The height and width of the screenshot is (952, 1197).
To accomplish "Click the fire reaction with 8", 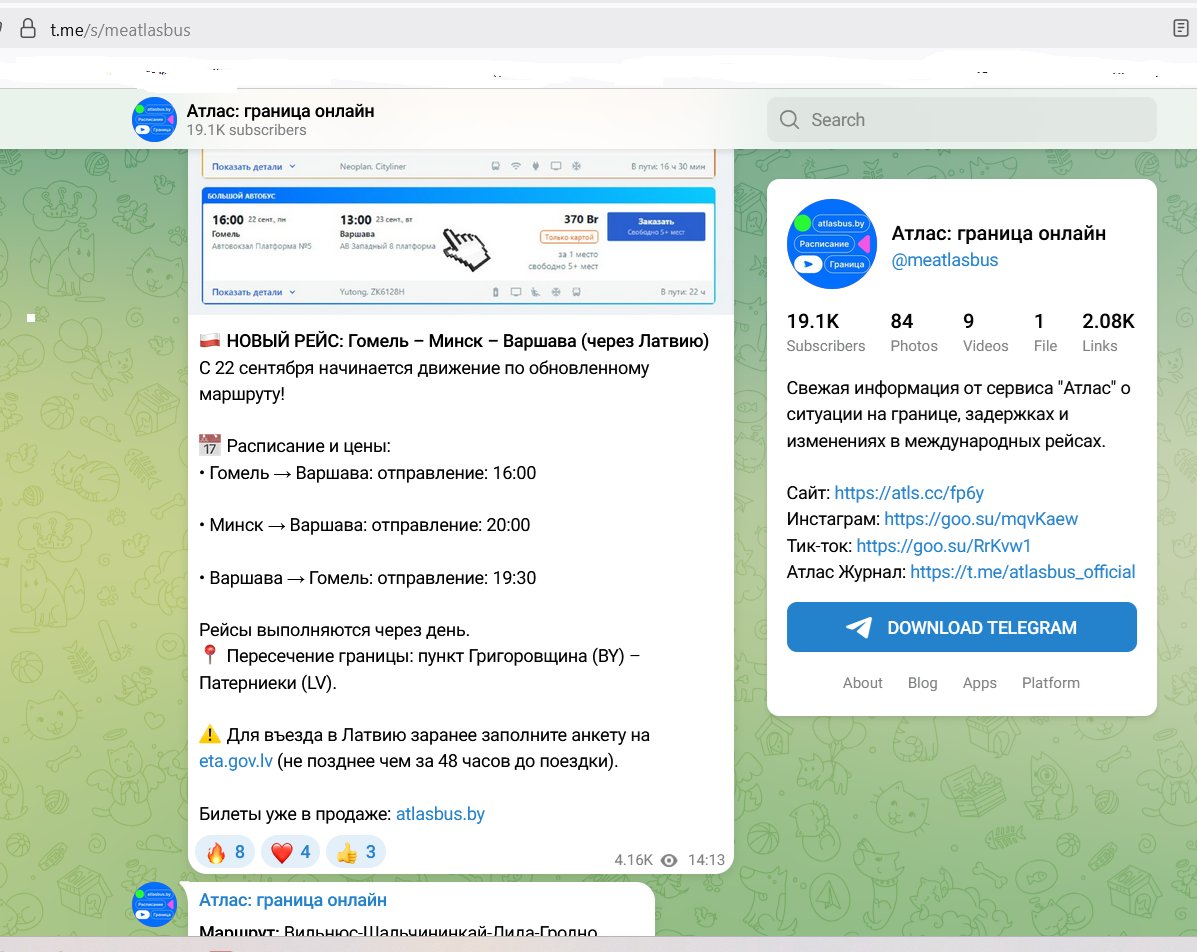I will click(x=225, y=852).
